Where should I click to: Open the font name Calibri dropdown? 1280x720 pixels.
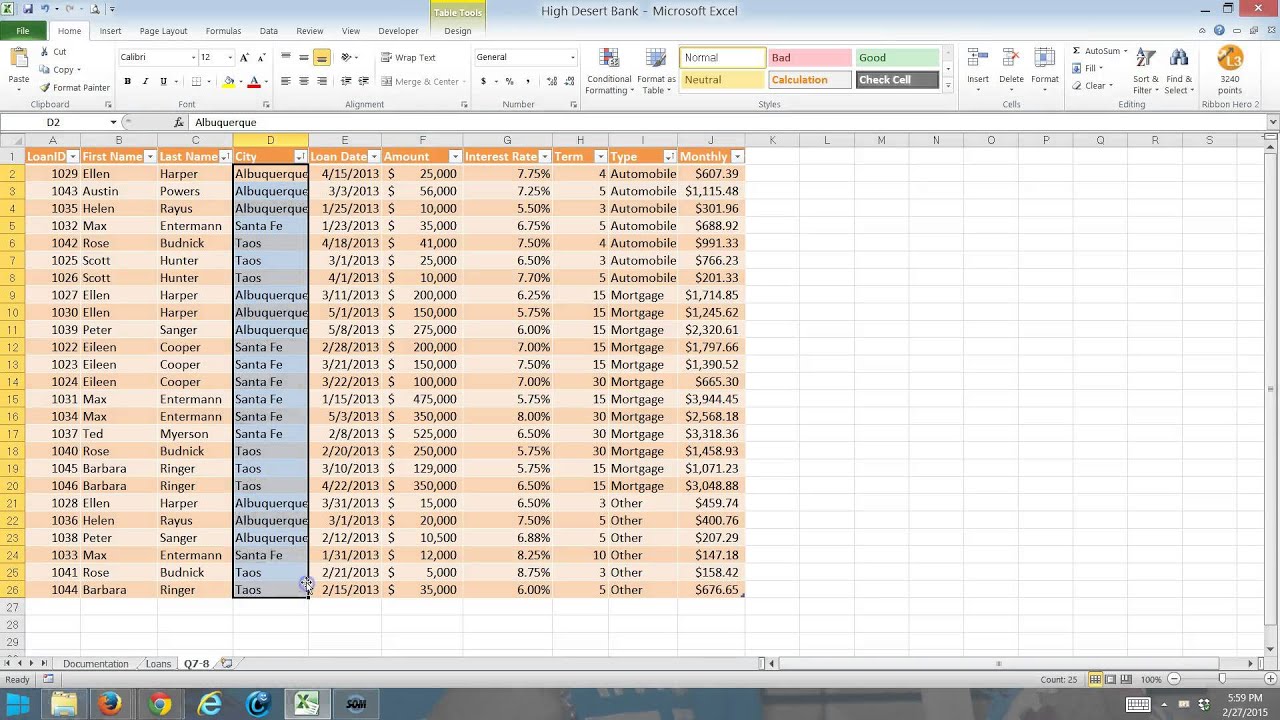pos(194,57)
